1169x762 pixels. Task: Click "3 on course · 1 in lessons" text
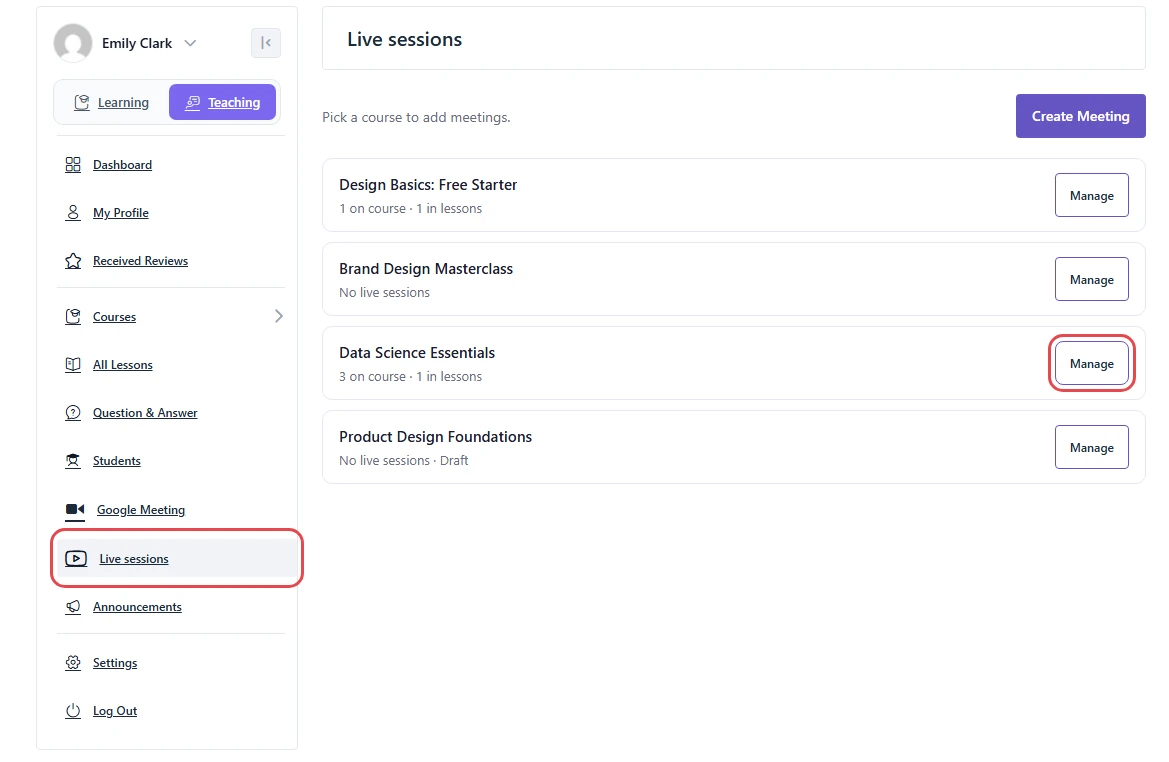click(x=410, y=377)
